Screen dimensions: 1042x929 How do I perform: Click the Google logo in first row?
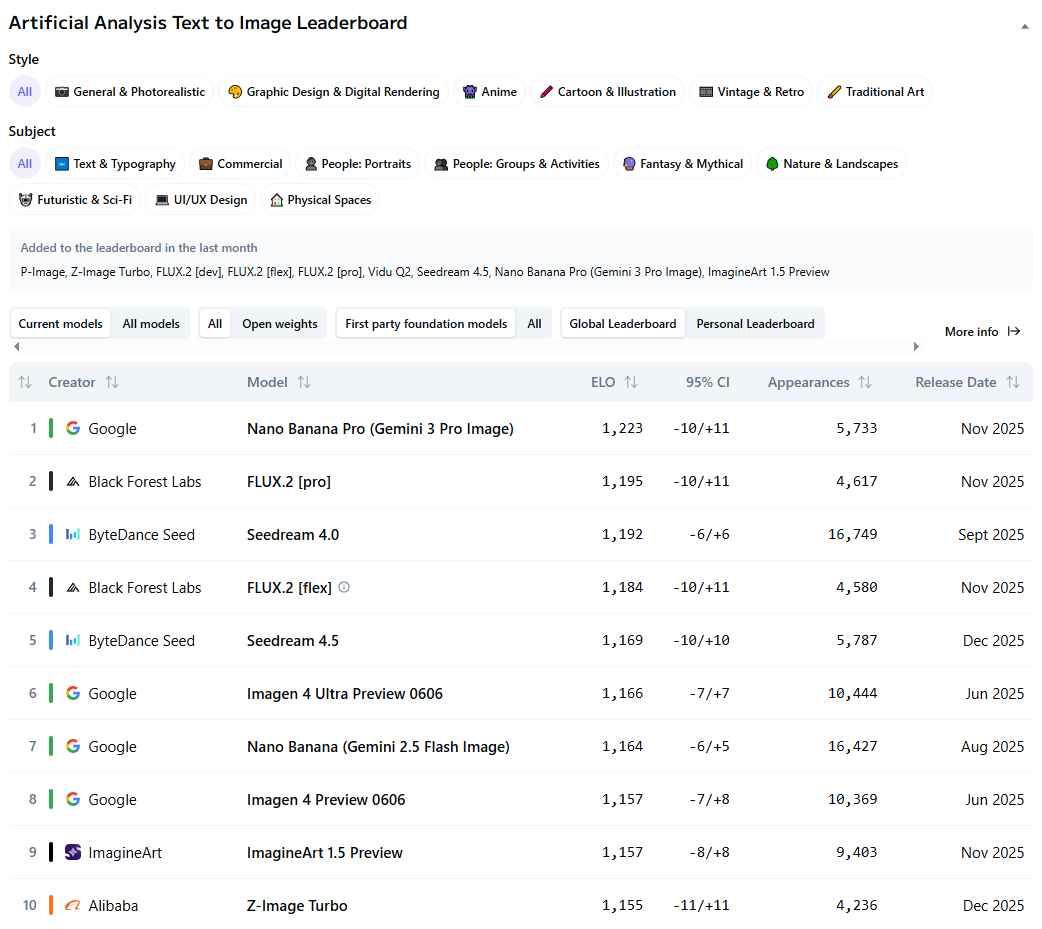[x=73, y=428]
